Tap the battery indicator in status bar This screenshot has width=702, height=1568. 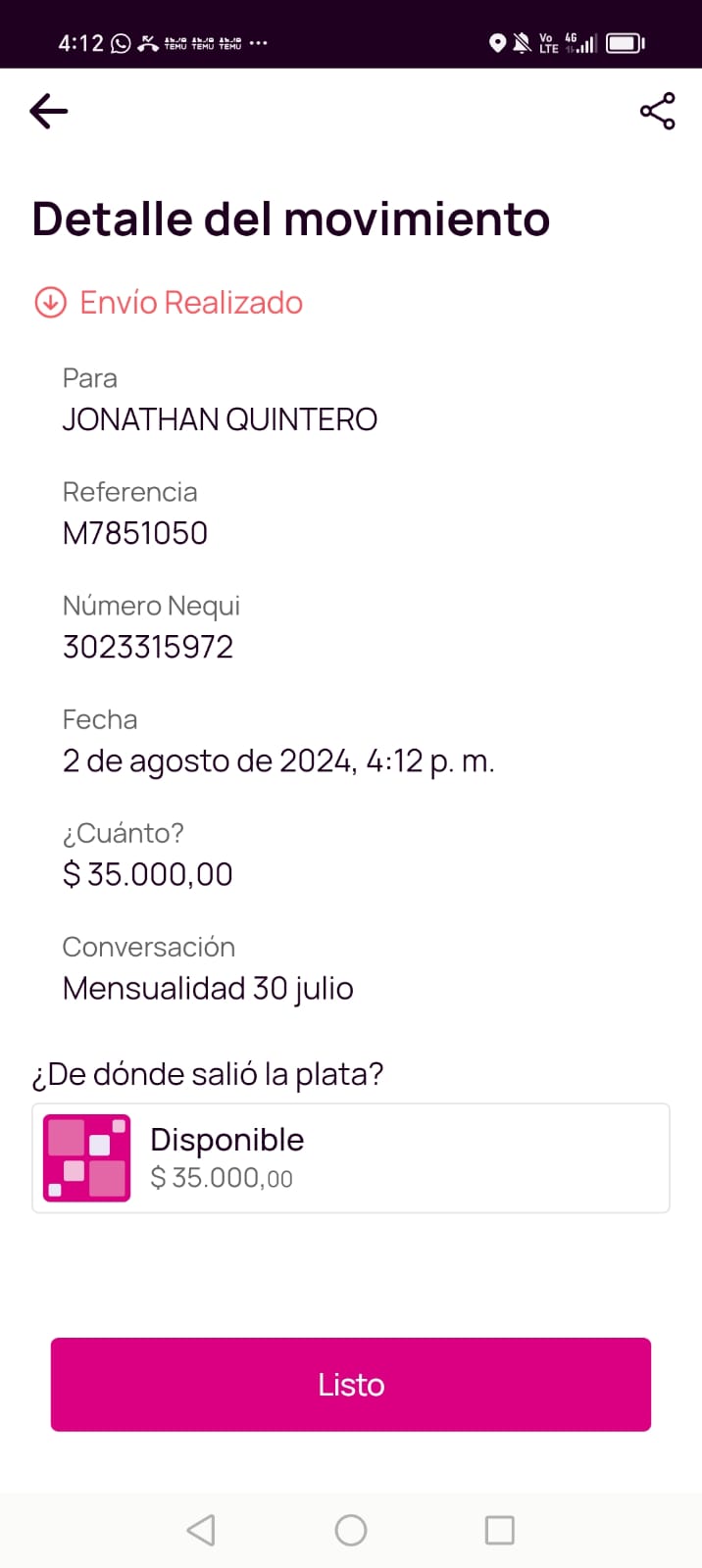(x=625, y=43)
